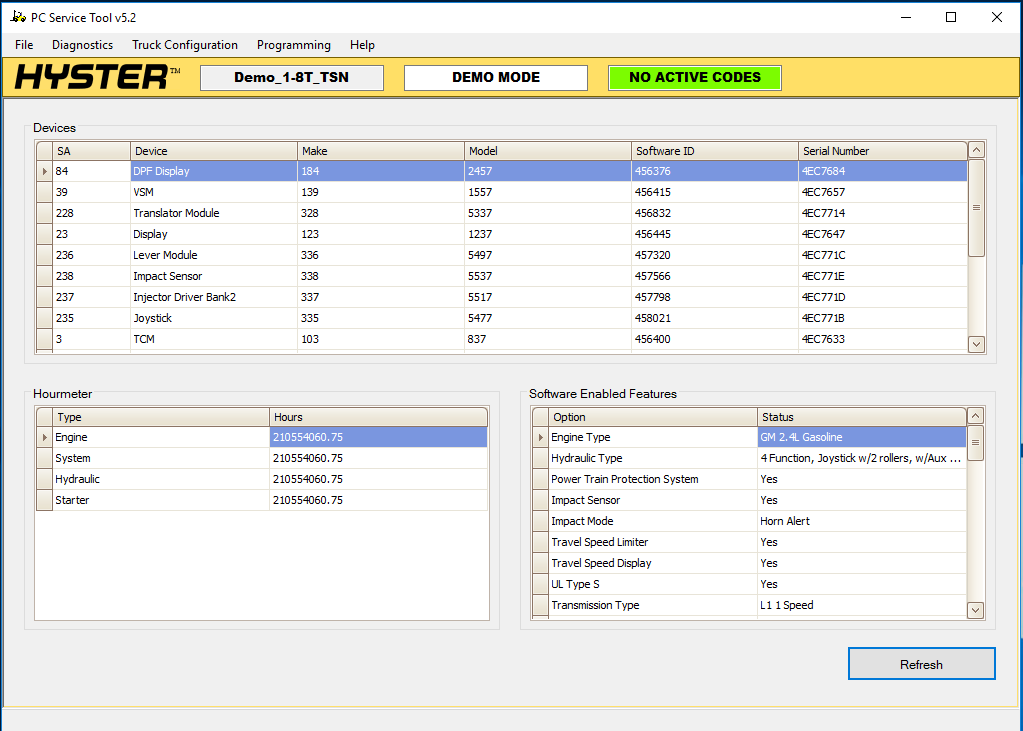1023x731 pixels.
Task: Click the NO ACTIVE CODES status banner
Action: pyautogui.click(x=694, y=77)
